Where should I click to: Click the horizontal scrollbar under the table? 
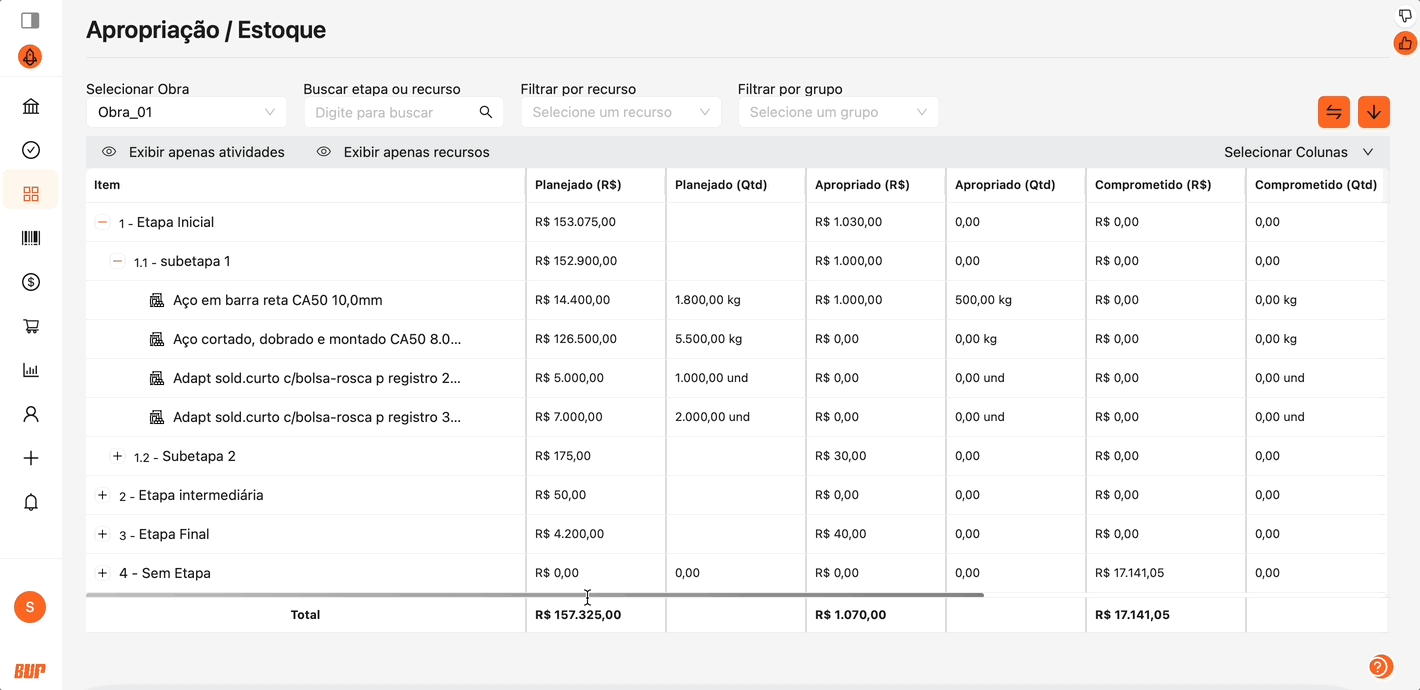(535, 595)
